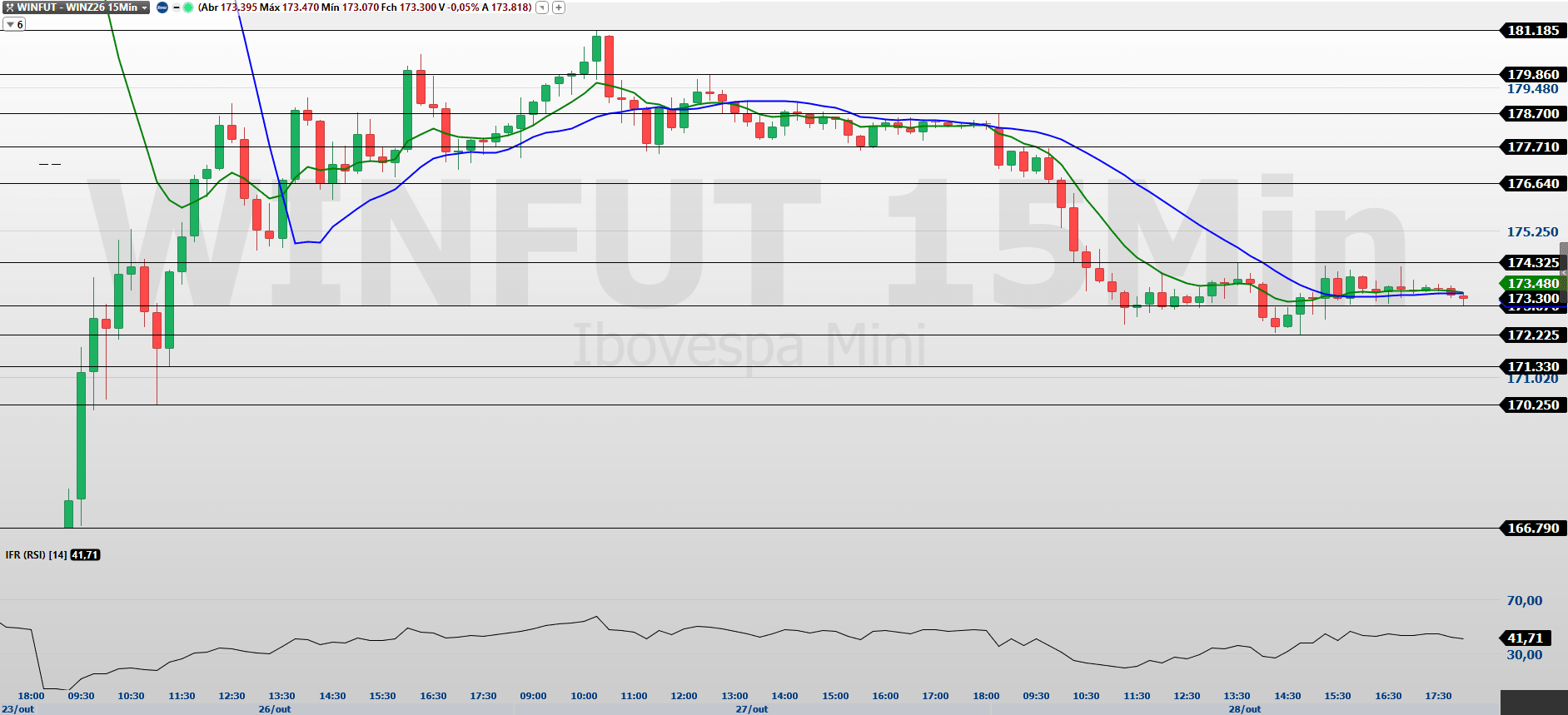Click the 172.225 price level label
The height and width of the screenshot is (715, 1568).
point(1533,335)
